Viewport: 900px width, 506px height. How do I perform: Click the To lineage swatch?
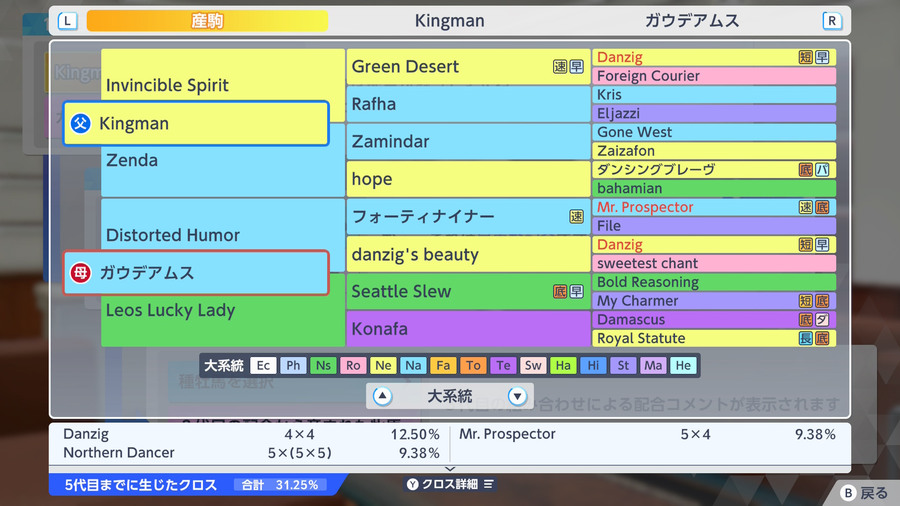(473, 365)
